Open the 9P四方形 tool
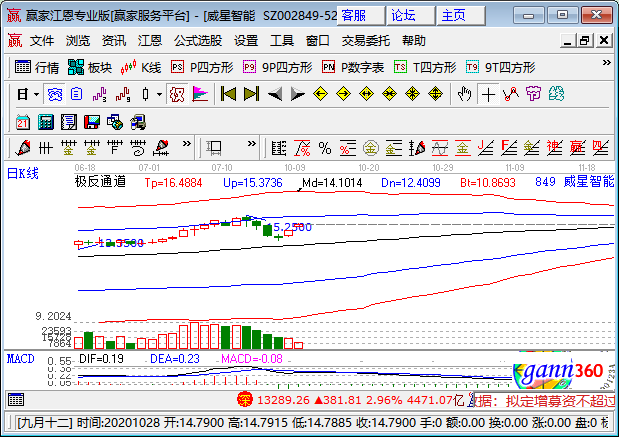The height and width of the screenshot is (437, 619). click(x=278, y=68)
